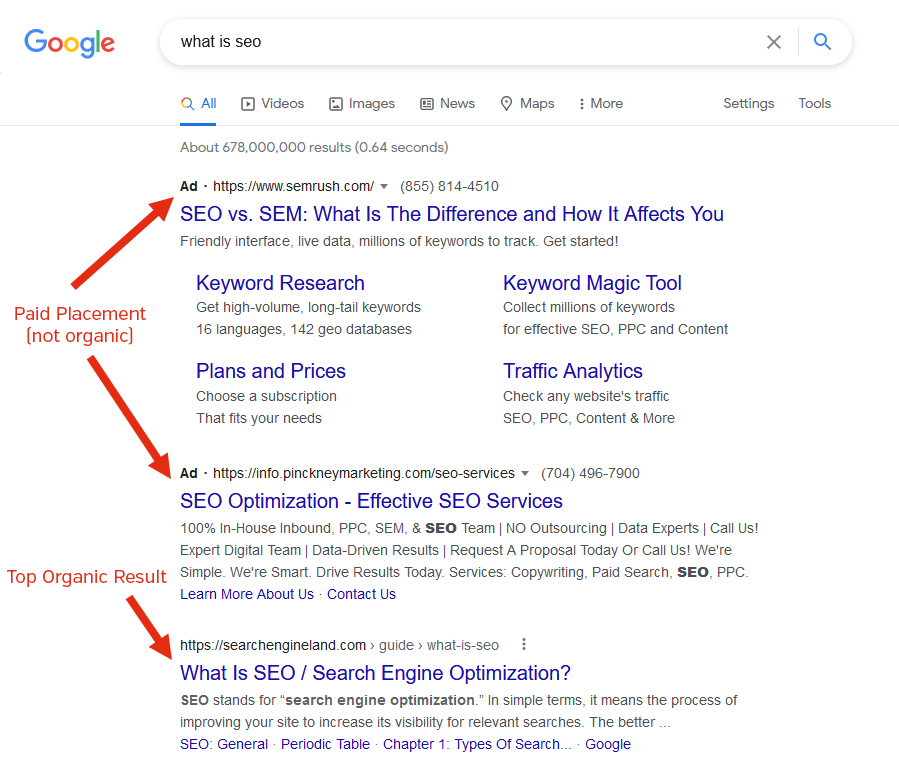
Task: Clear the search box with the X icon
Action: point(773,42)
